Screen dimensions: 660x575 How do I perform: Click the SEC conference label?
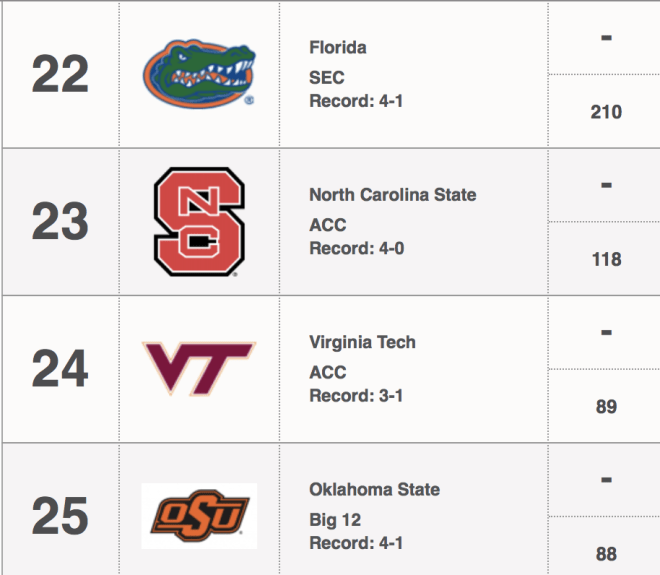(x=327, y=77)
